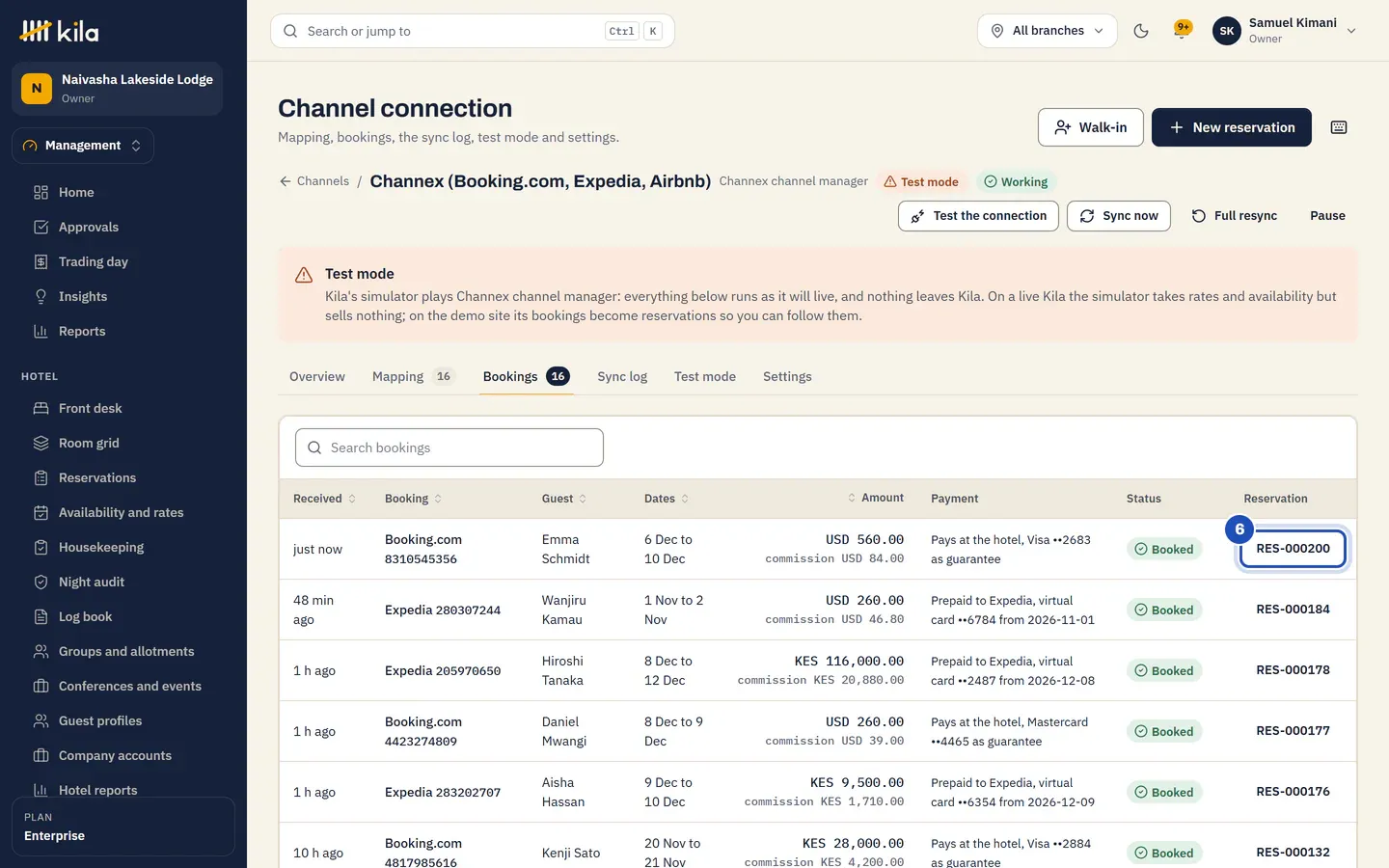The width and height of the screenshot is (1389, 868).
Task: Click the Search or jump to box
Action: pyautogui.click(x=473, y=31)
